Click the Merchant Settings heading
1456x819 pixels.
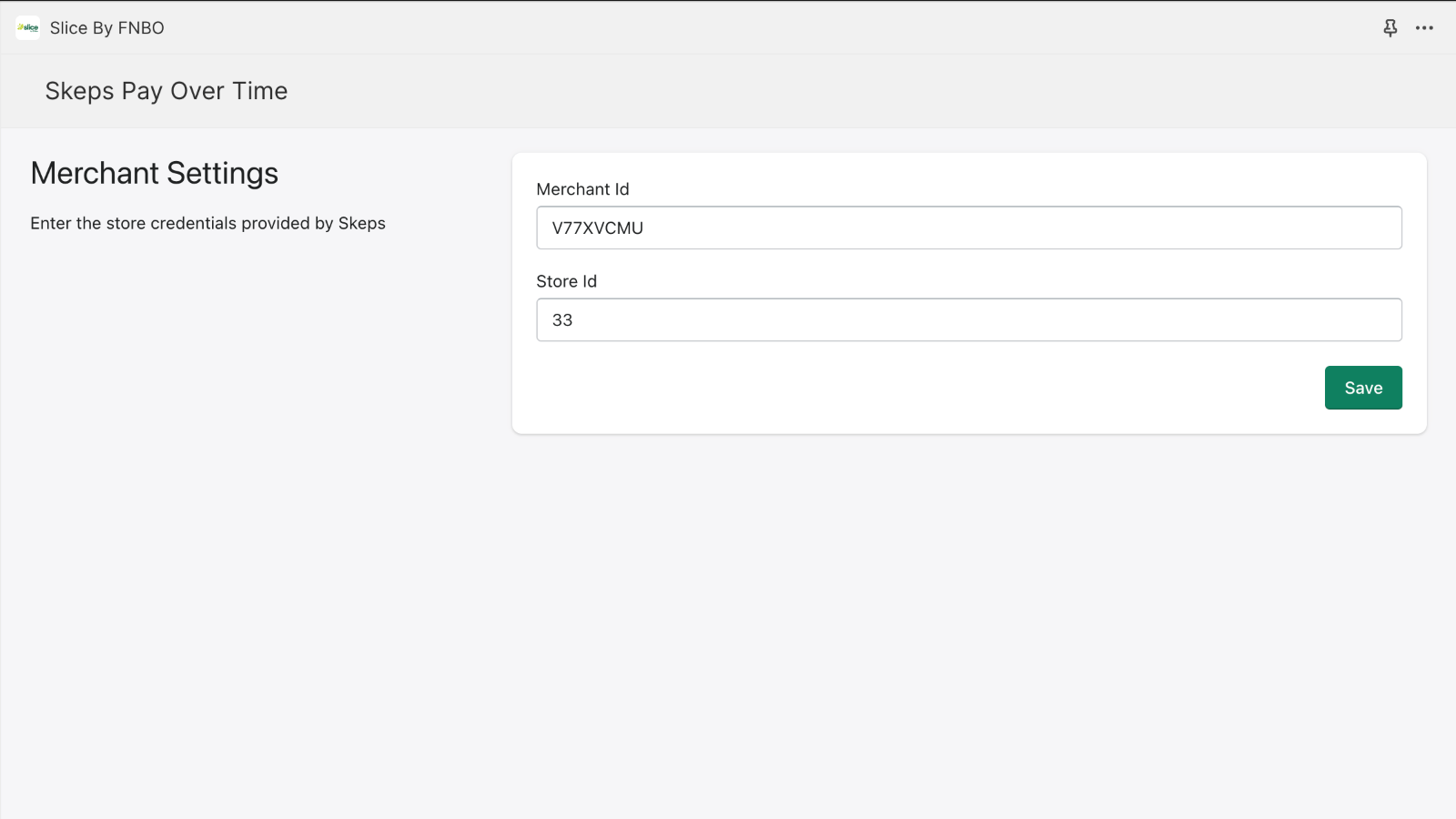tap(155, 173)
